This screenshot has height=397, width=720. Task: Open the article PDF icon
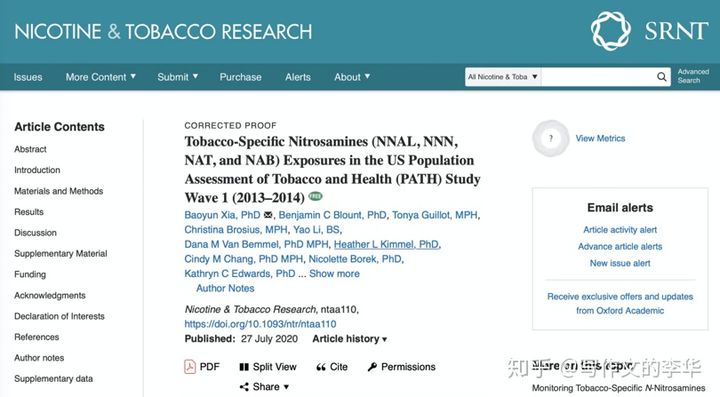pyautogui.click(x=190, y=367)
